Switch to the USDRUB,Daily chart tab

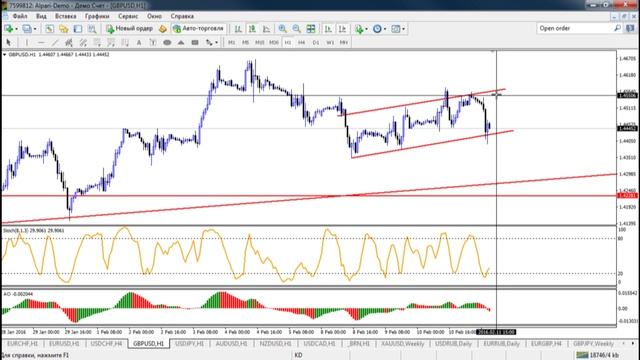pyautogui.click(x=453, y=344)
